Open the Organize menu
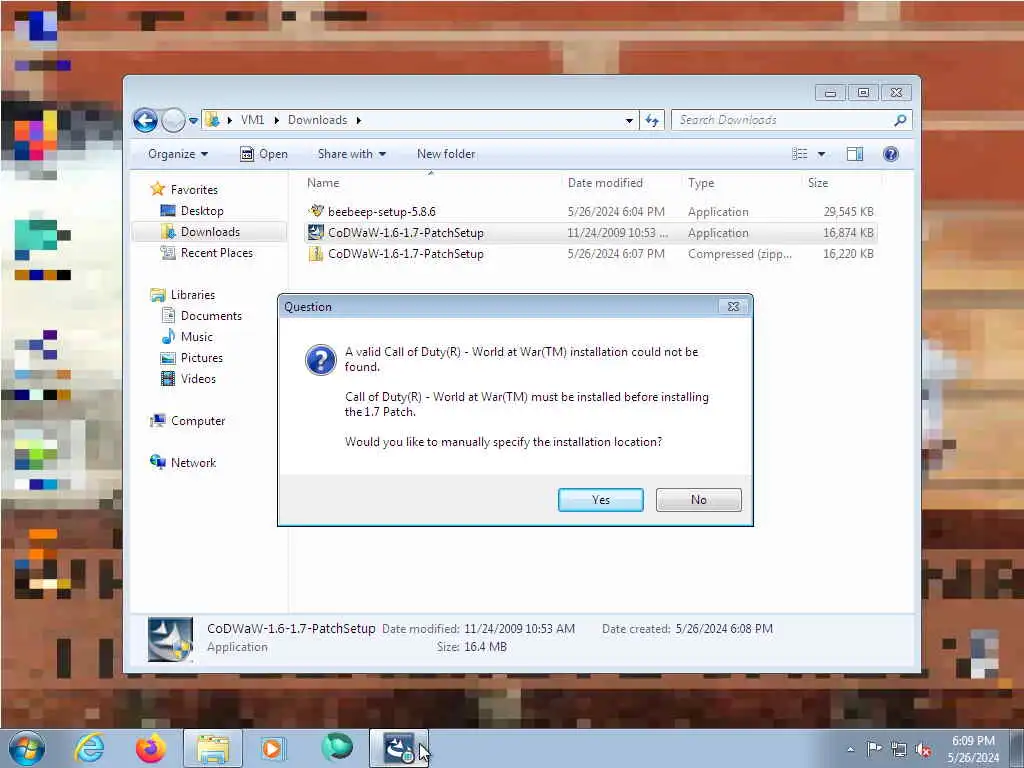1024x768 pixels. pyautogui.click(x=178, y=154)
